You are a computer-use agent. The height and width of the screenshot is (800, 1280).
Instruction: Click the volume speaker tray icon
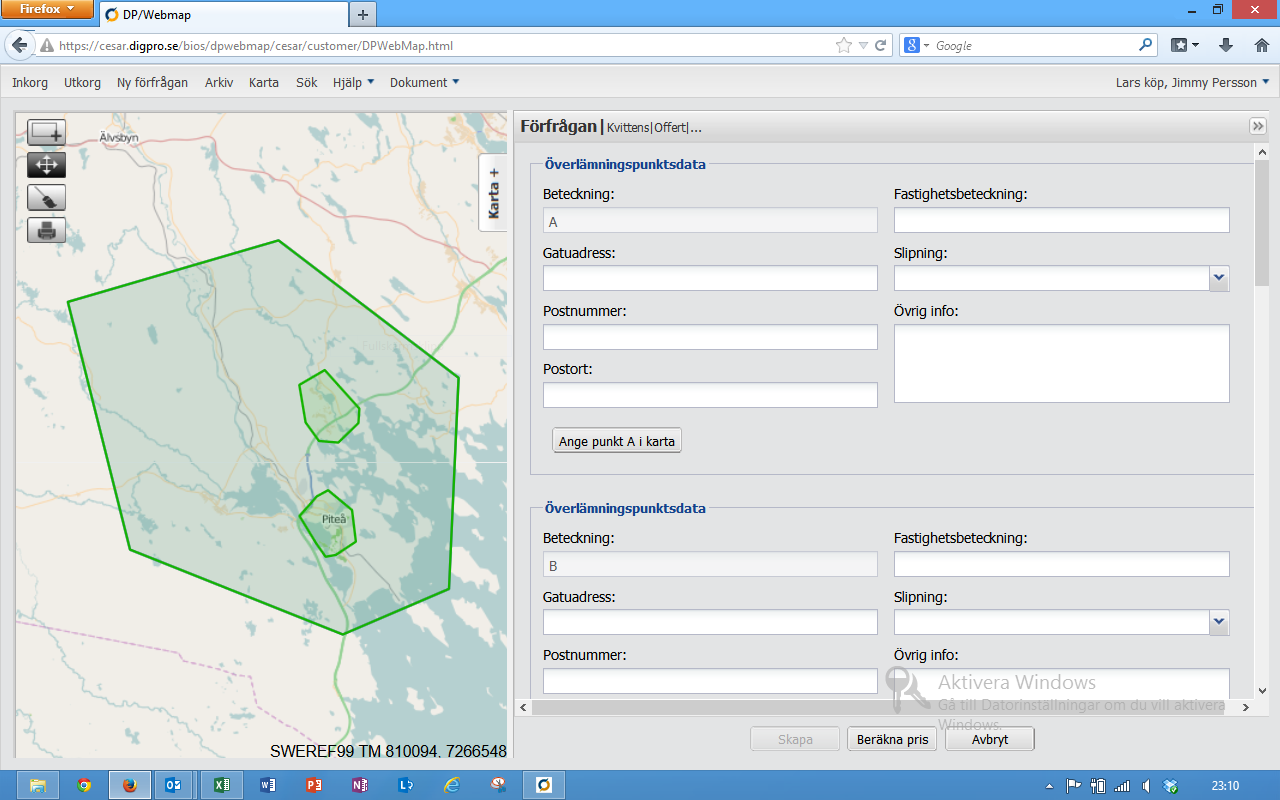pos(1147,786)
